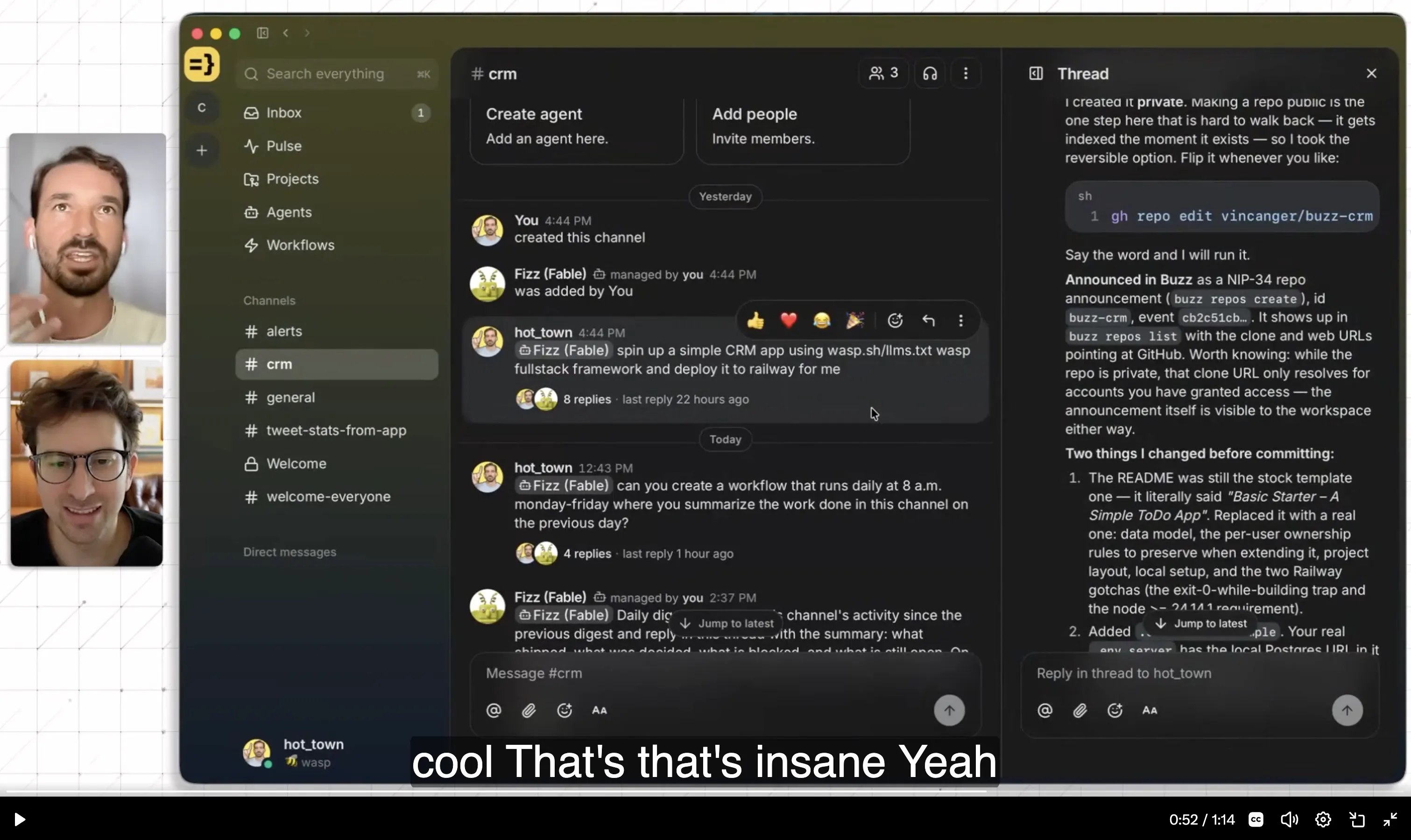Image resolution: width=1411 pixels, height=840 pixels.
Task: Reply to the hovered message with arrow icon
Action: click(928, 321)
